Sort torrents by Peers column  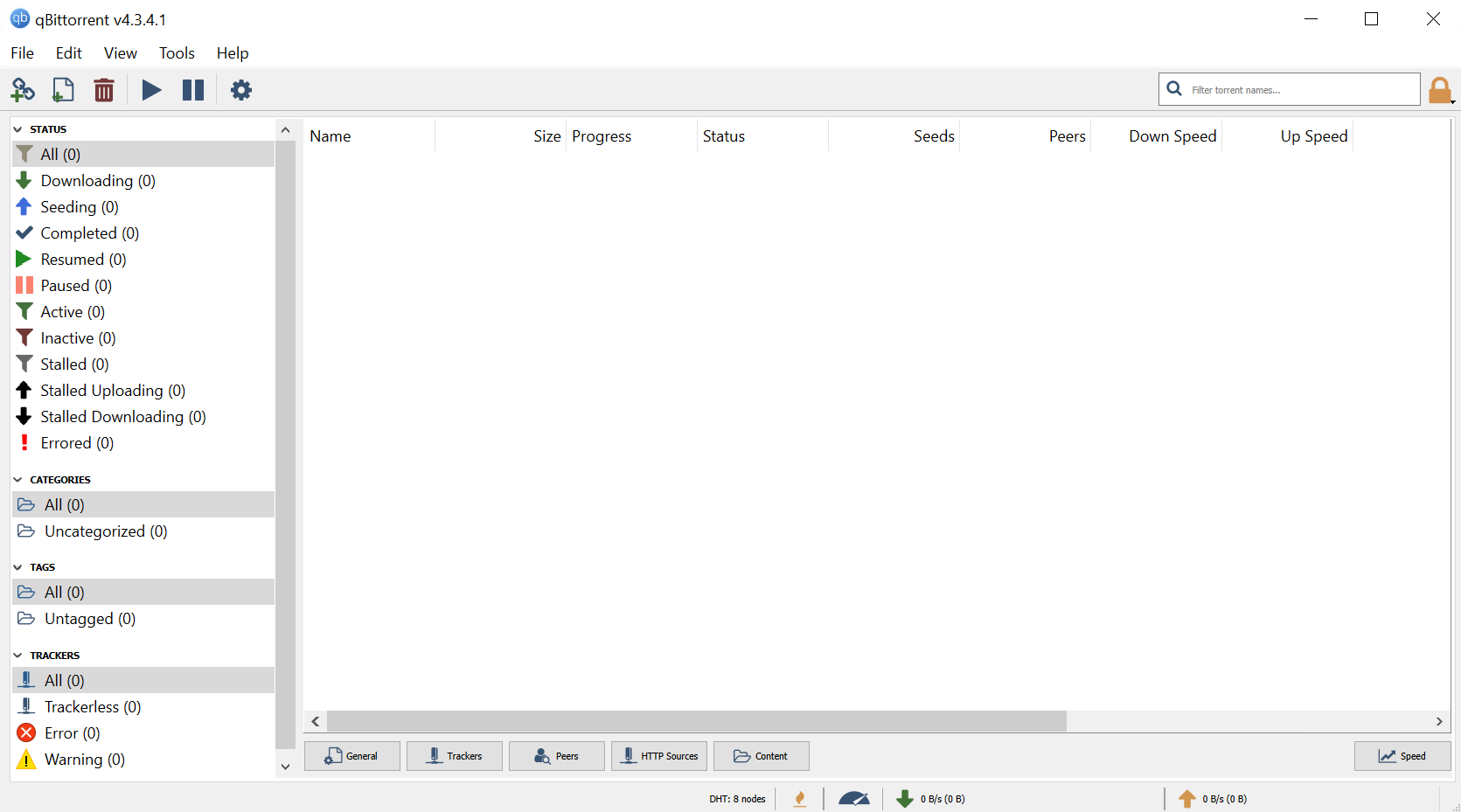pyautogui.click(x=1025, y=136)
